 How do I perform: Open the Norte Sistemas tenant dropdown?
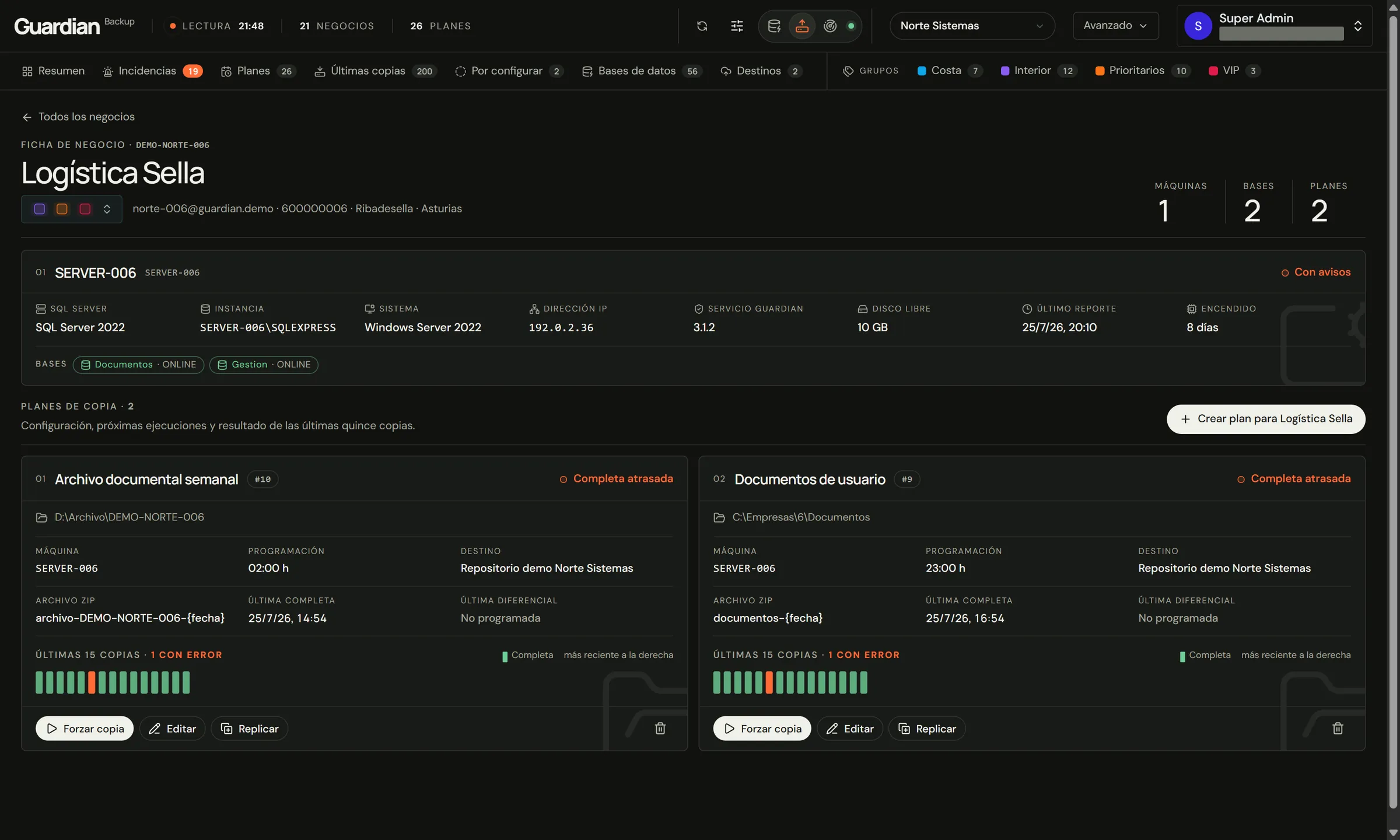(x=972, y=26)
